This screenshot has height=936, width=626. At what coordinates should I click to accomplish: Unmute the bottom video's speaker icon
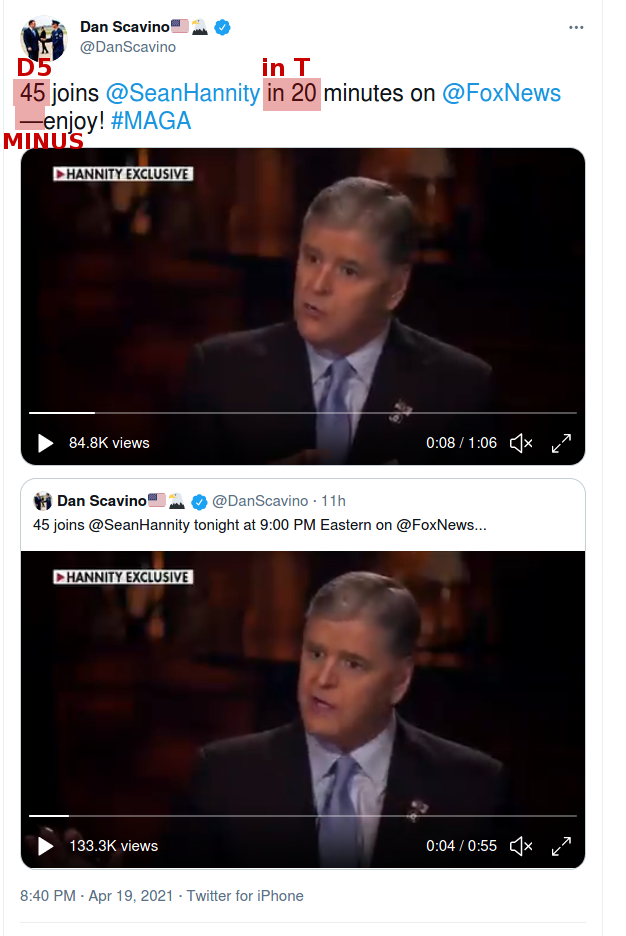coord(521,846)
